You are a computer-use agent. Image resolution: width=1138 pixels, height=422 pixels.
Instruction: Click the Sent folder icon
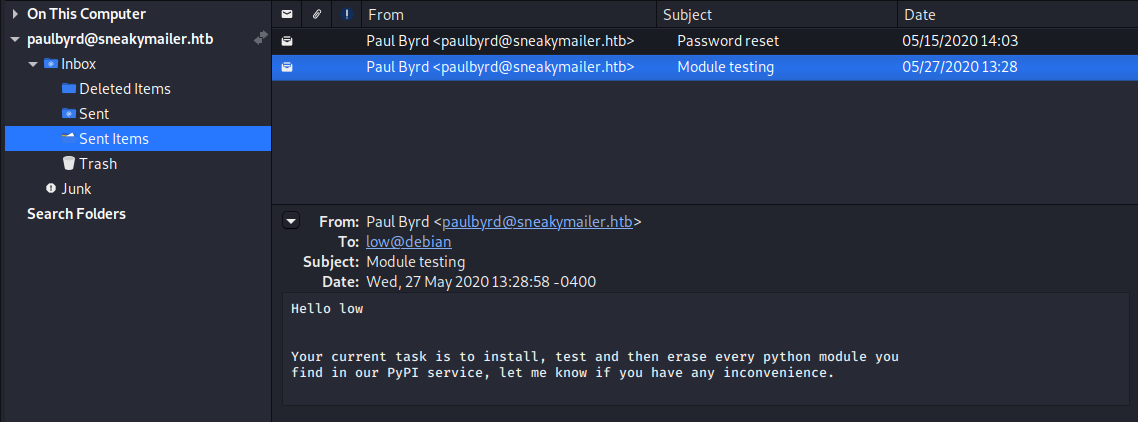[69, 114]
